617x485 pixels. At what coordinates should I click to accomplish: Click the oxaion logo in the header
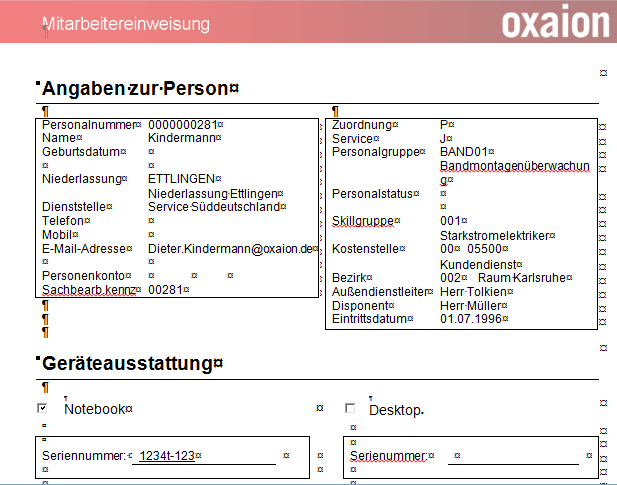[556, 23]
